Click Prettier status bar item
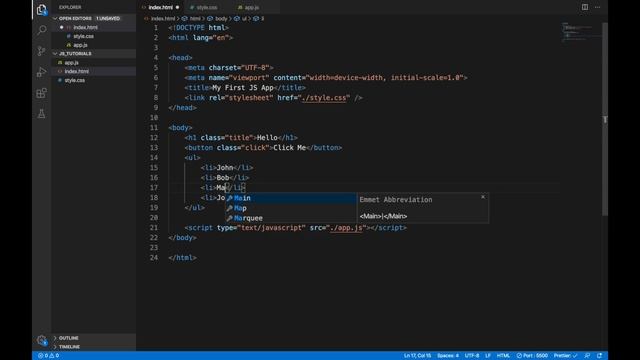 pos(565,356)
